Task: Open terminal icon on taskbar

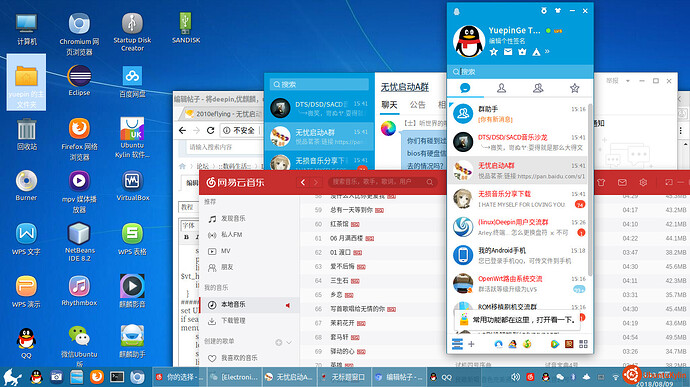Action: [x=117, y=377]
